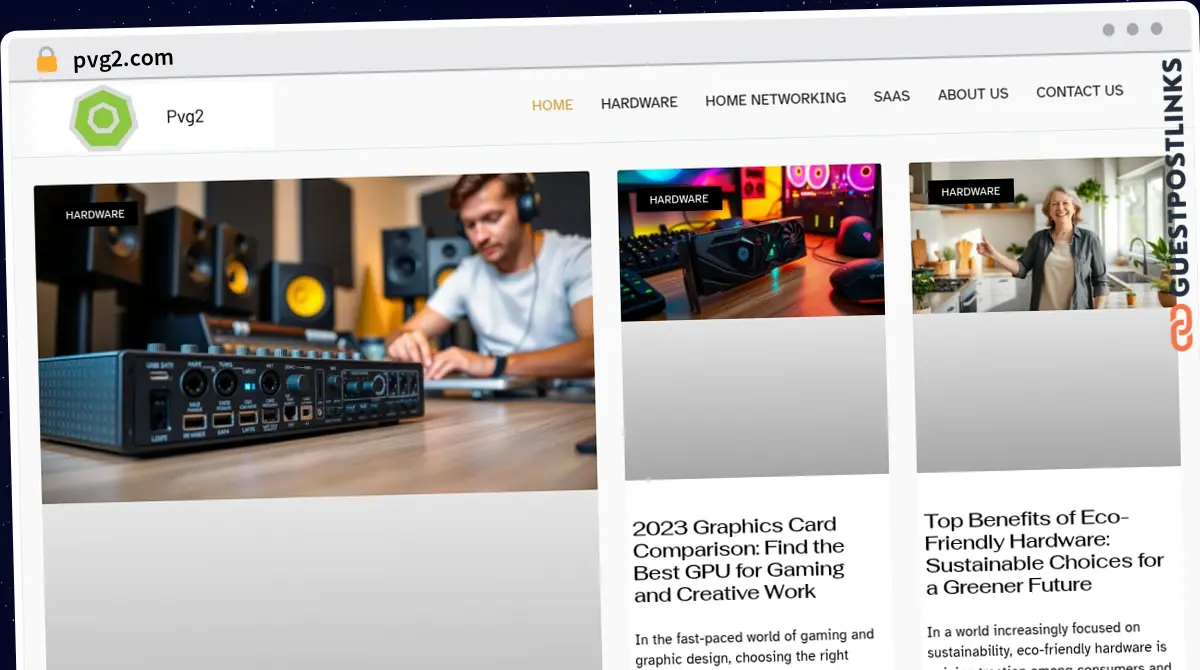Click HARDWARE tag on the kitchen image
1200x670 pixels.
970,191
